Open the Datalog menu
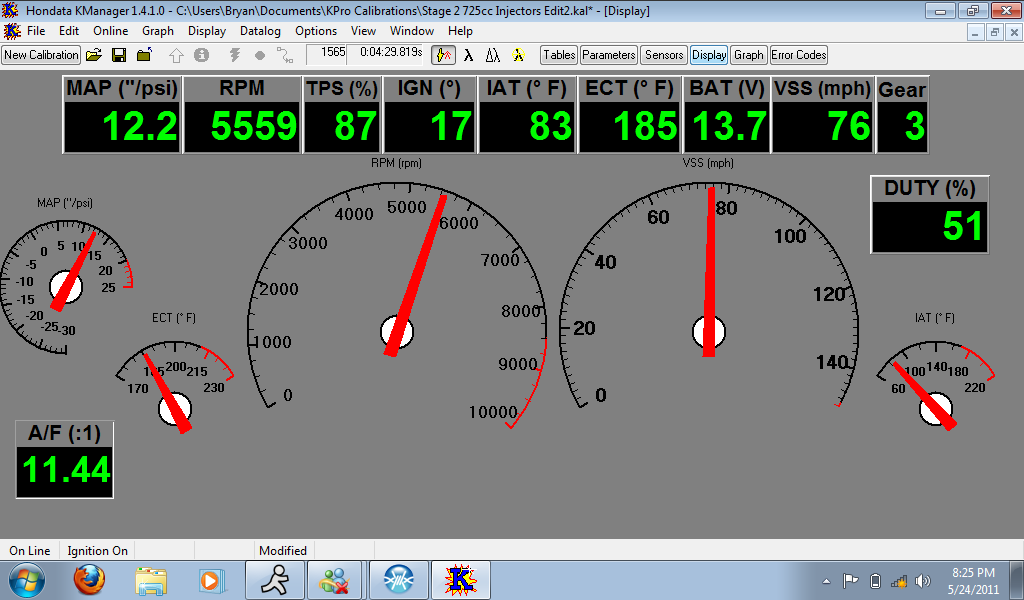Image resolution: width=1024 pixels, height=600 pixels. (x=260, y=31)
